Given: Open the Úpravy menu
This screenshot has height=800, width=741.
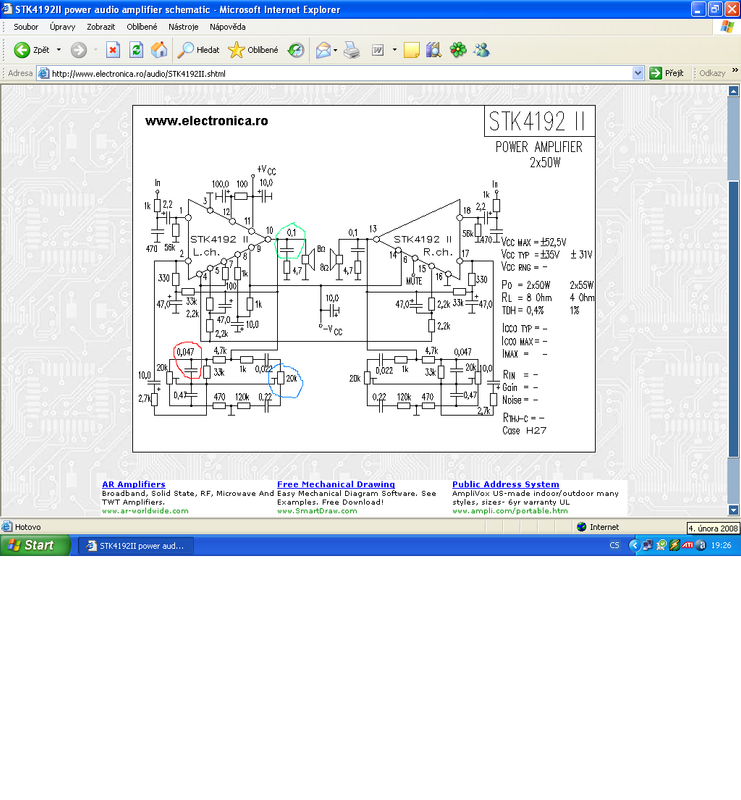Looking at the screenshot, I should pos(62,27).
